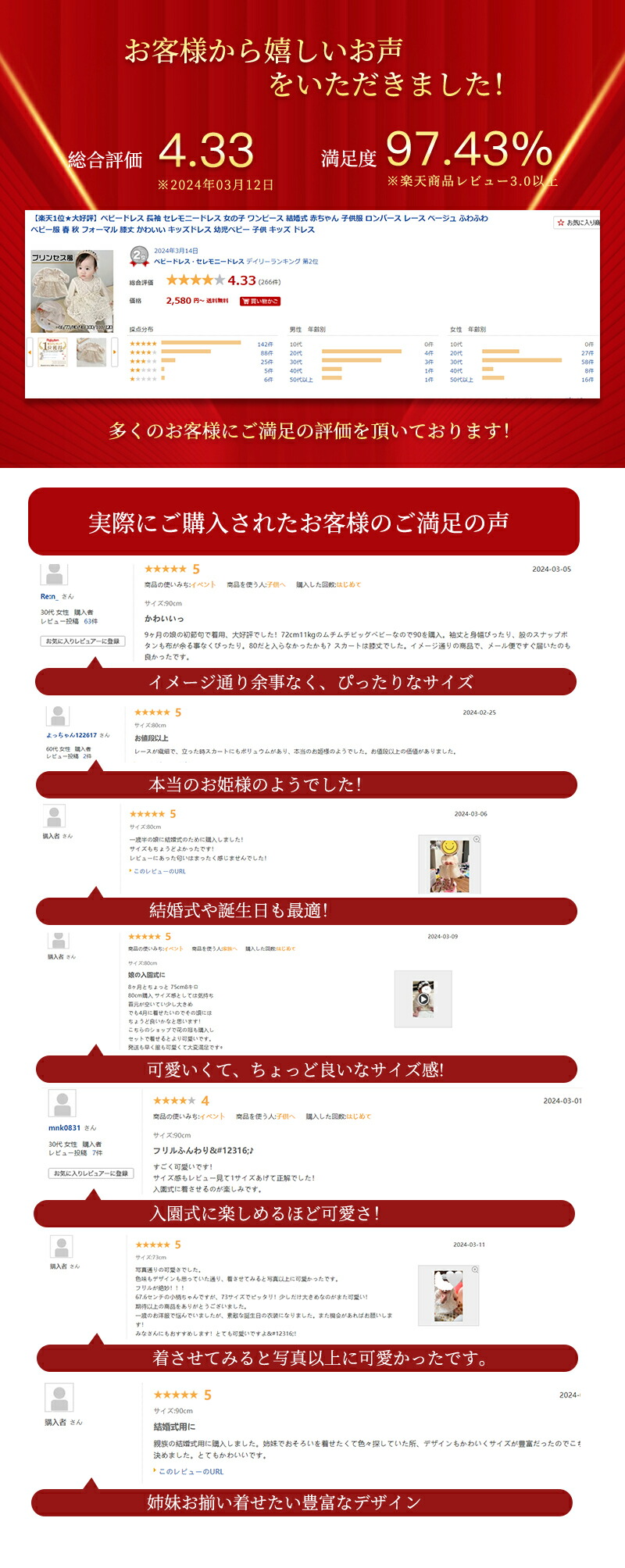Click the お気に入り star button

click(x=577, y=223)
